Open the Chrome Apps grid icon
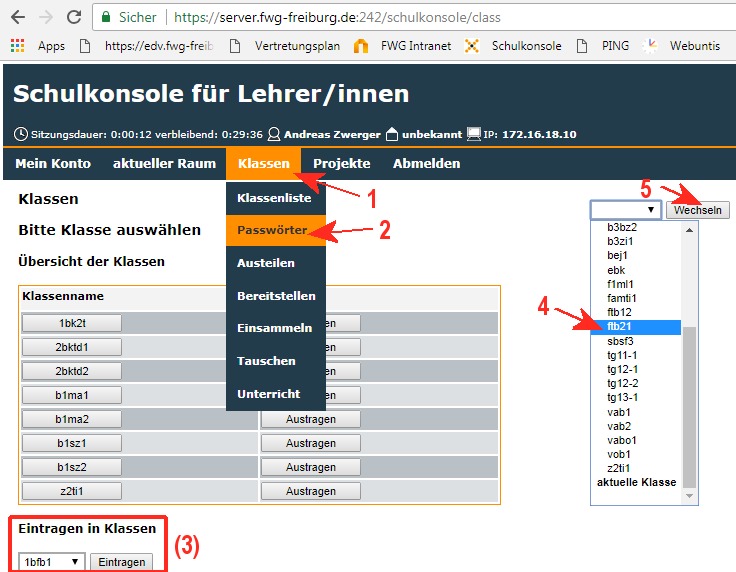Screen dimensions: 736x572 [17, 45]
